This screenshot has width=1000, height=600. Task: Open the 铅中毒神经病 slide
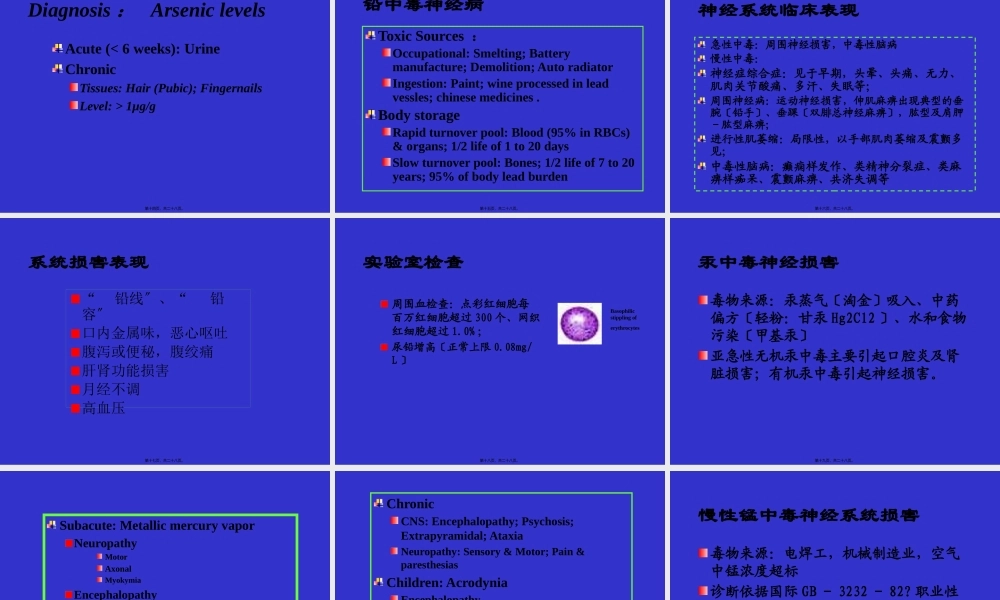(425, 8)
